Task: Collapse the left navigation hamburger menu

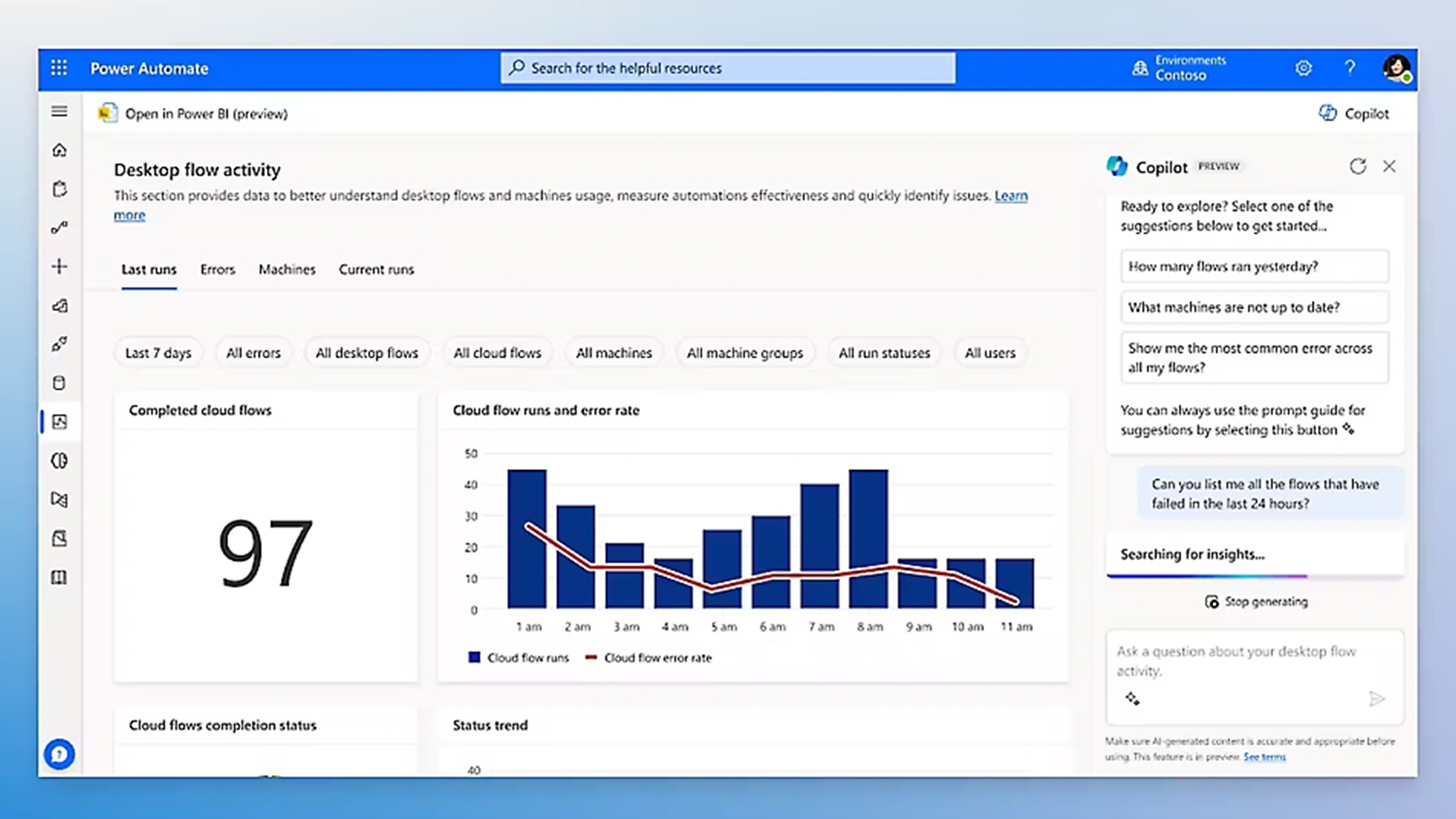Action: coord(59,111)
